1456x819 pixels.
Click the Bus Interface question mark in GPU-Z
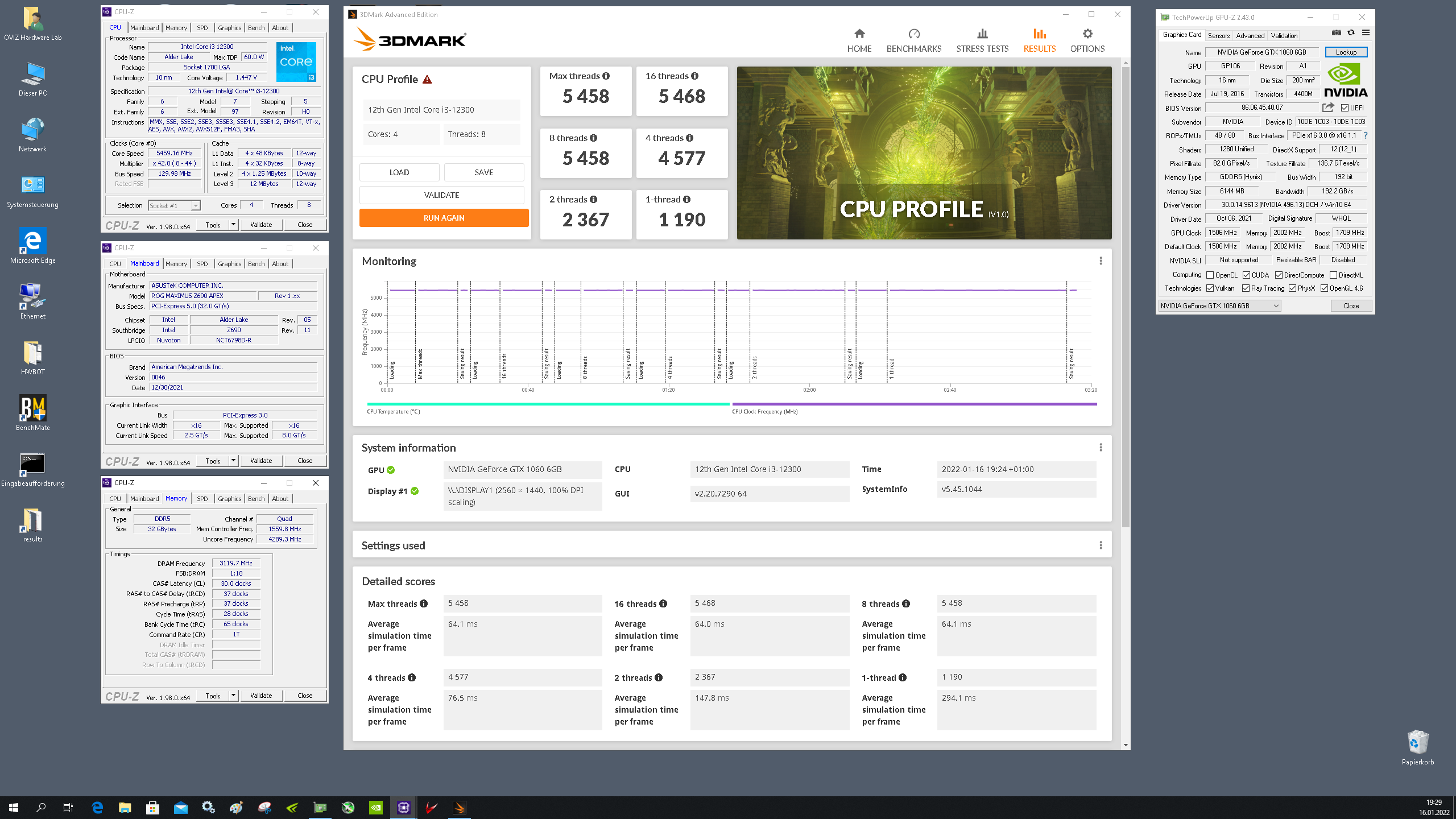[1365, 135]
